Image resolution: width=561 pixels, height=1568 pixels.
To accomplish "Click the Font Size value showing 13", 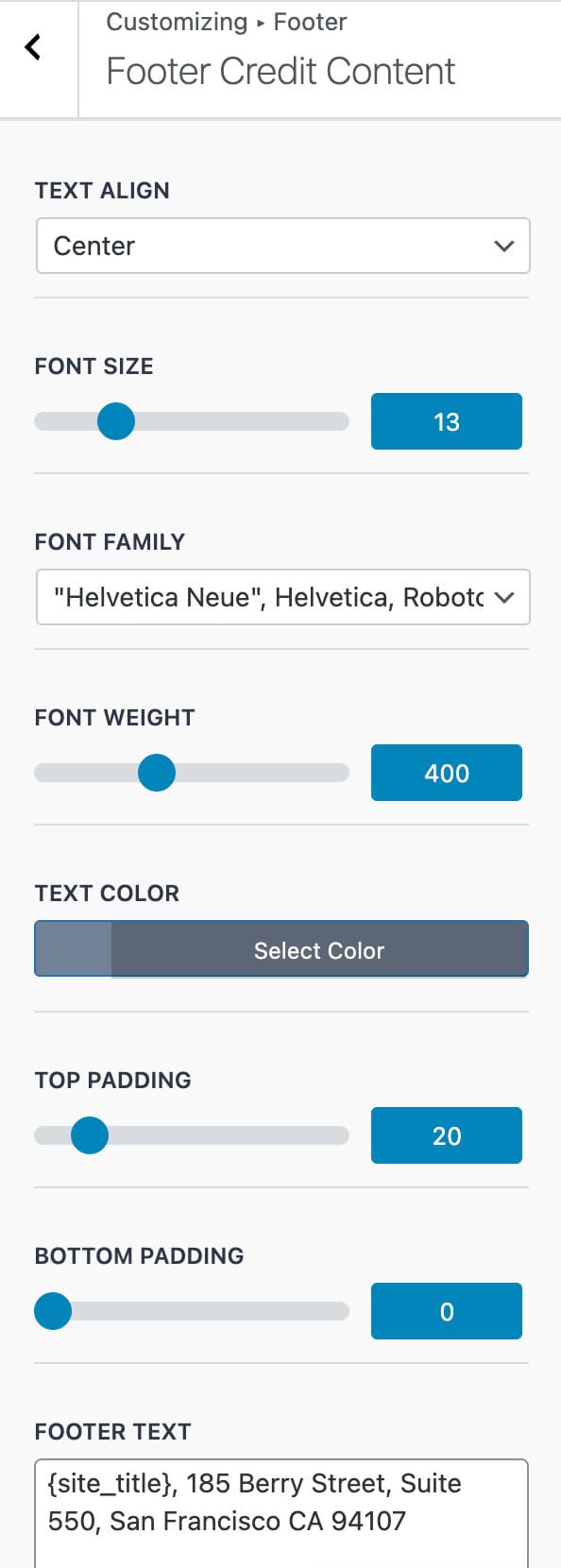I will tap(446, 421).
